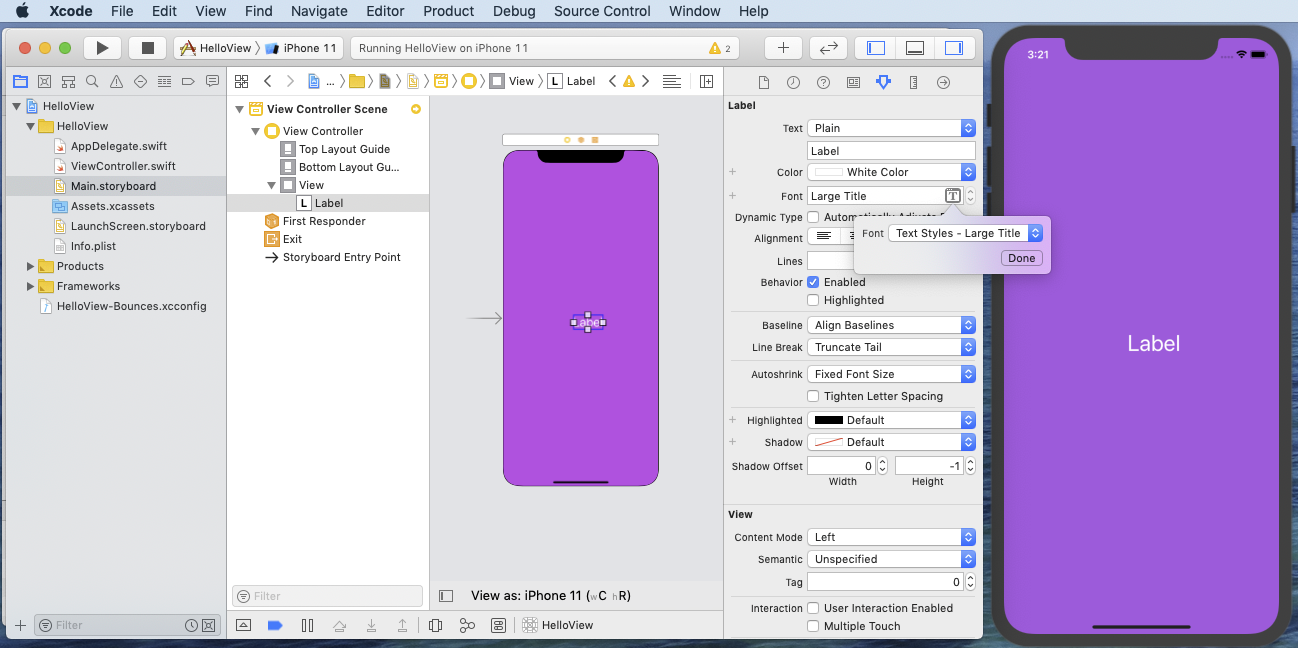The image size is (1298, 648).
Task: Open Semantic Unspecified dropdown
Action: point(891,559)
